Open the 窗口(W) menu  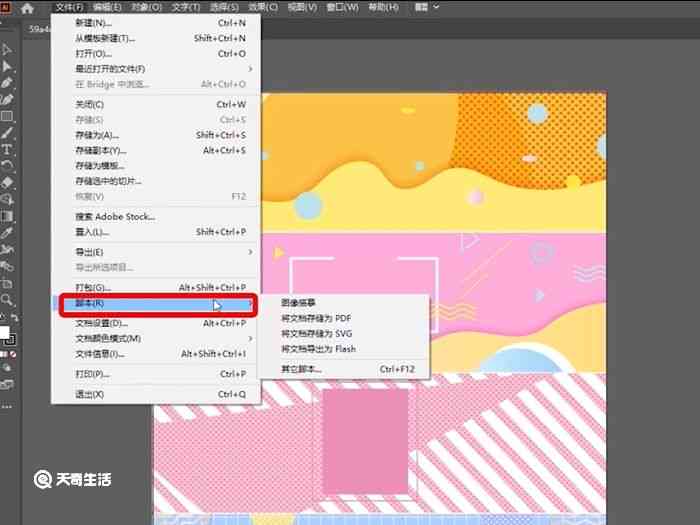(x=342, y=8)
